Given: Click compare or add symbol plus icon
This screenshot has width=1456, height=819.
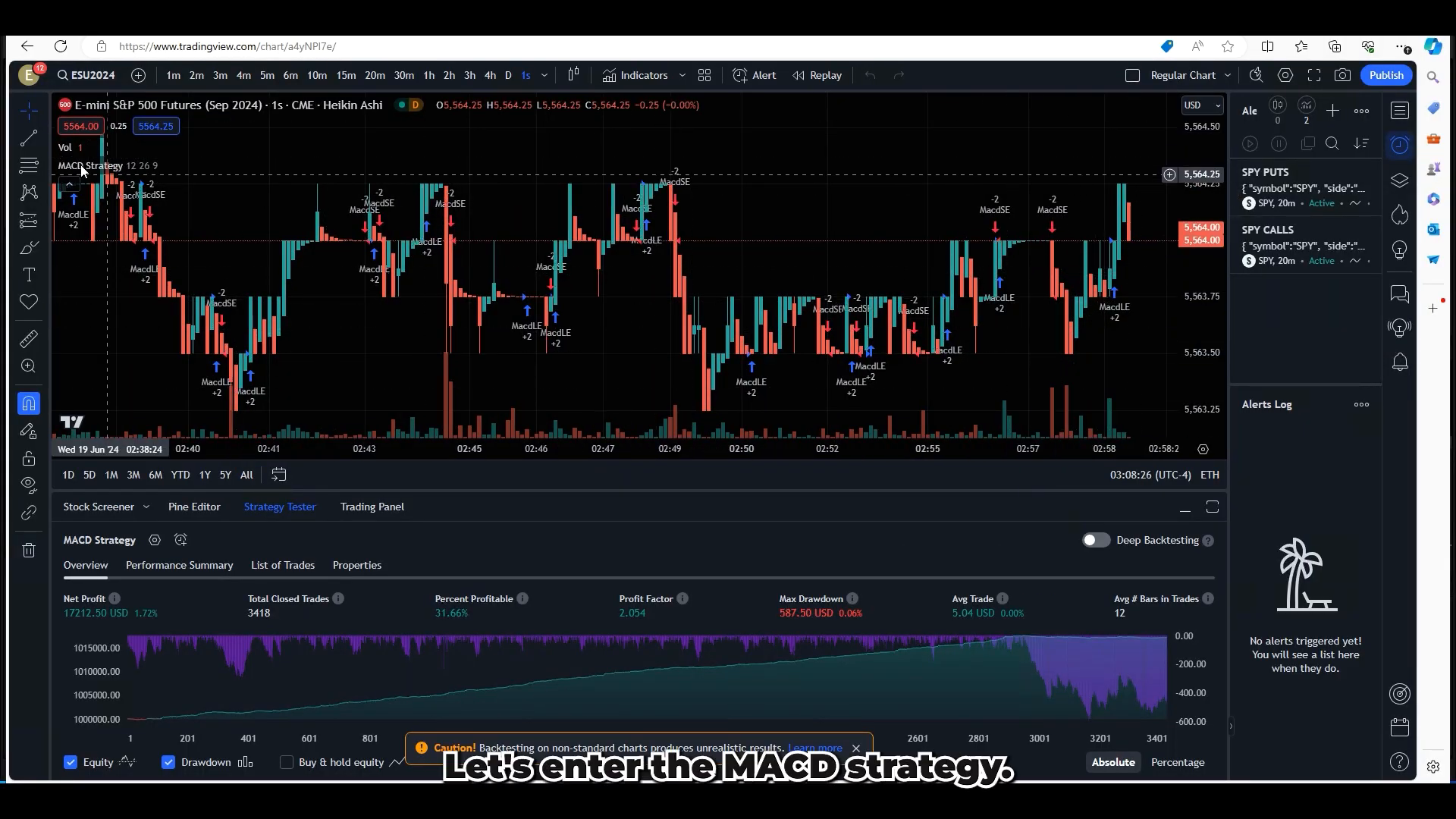Looking at the screenshot, I should point(138,75).
